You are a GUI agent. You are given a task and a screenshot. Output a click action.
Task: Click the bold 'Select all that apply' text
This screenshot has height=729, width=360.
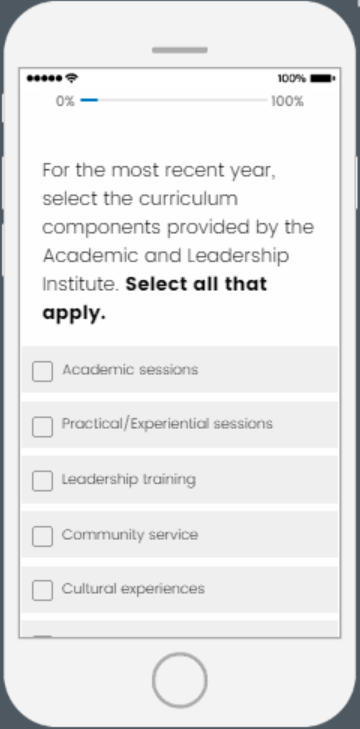(x=154, y=298)
